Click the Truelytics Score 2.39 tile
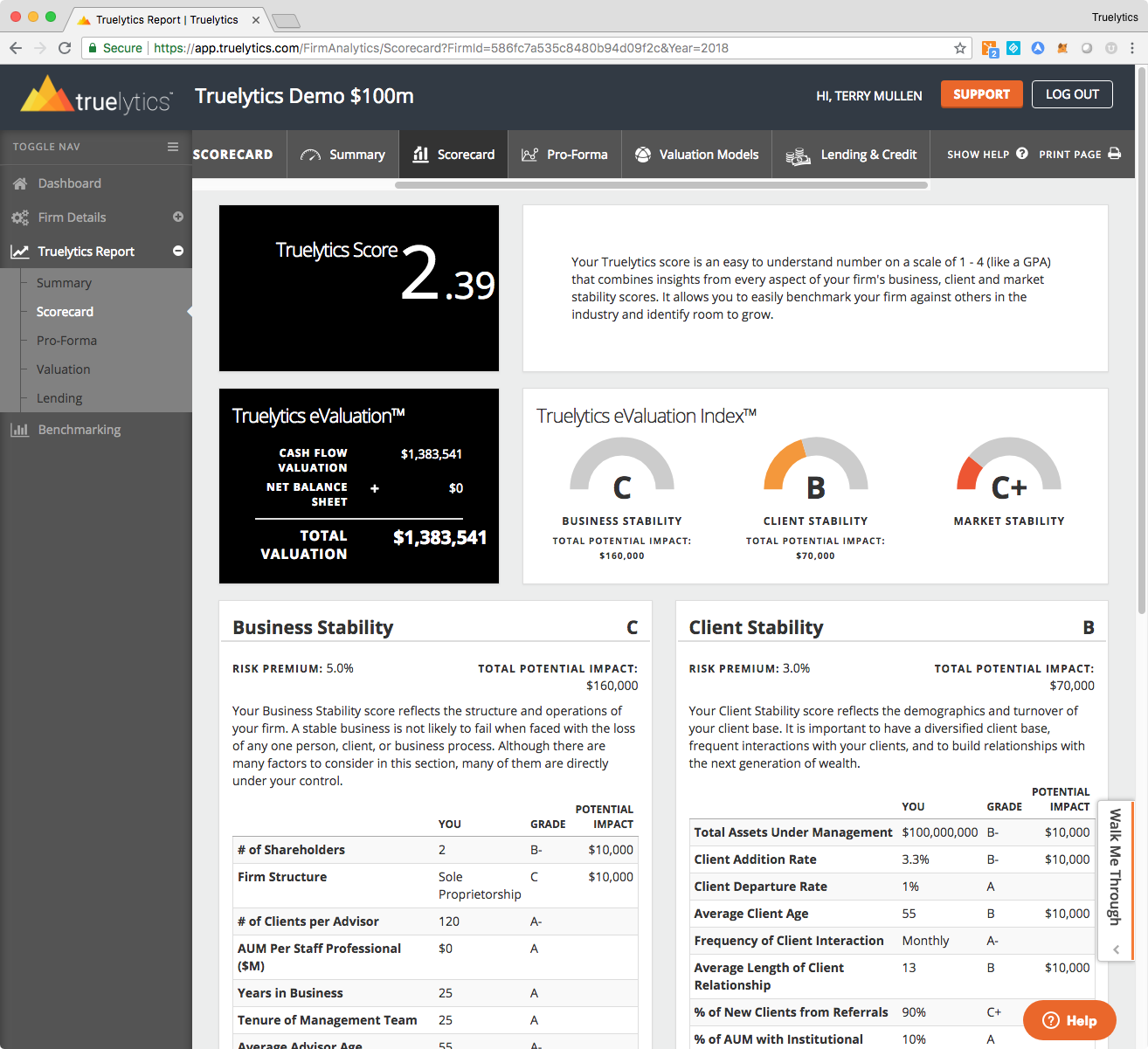Viewport: 1148px width, 1049px height. 359,288
